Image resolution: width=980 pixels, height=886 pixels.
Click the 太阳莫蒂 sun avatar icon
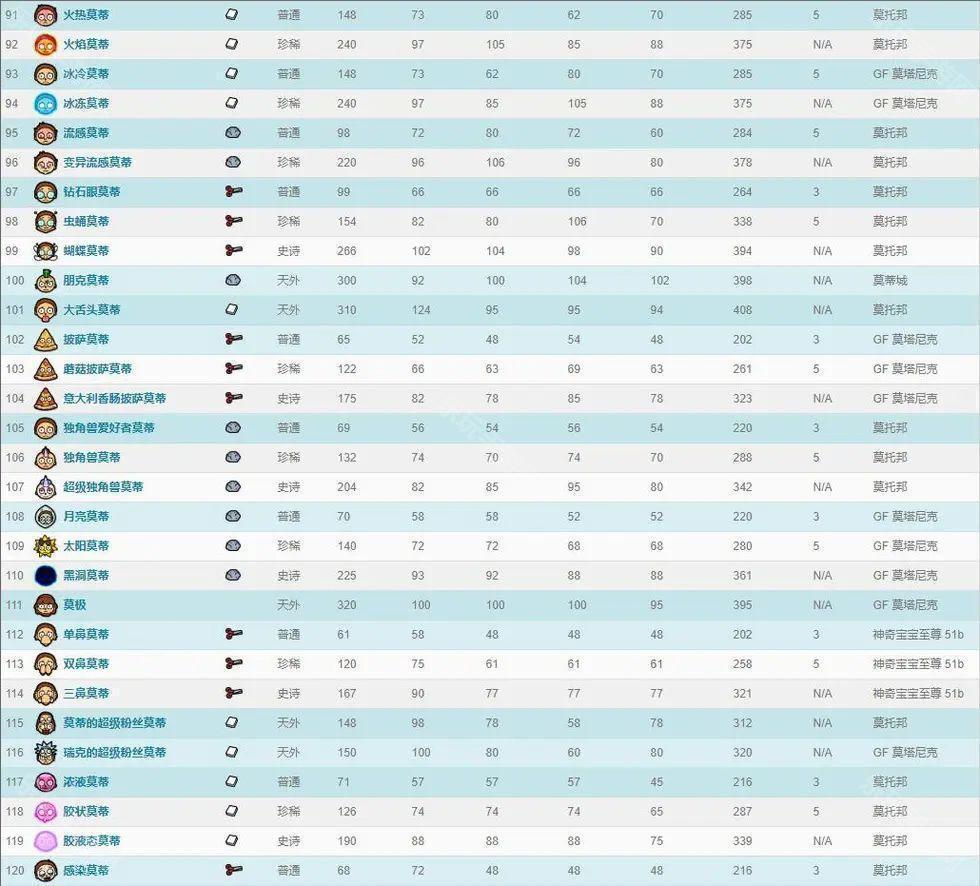point(45,546)
